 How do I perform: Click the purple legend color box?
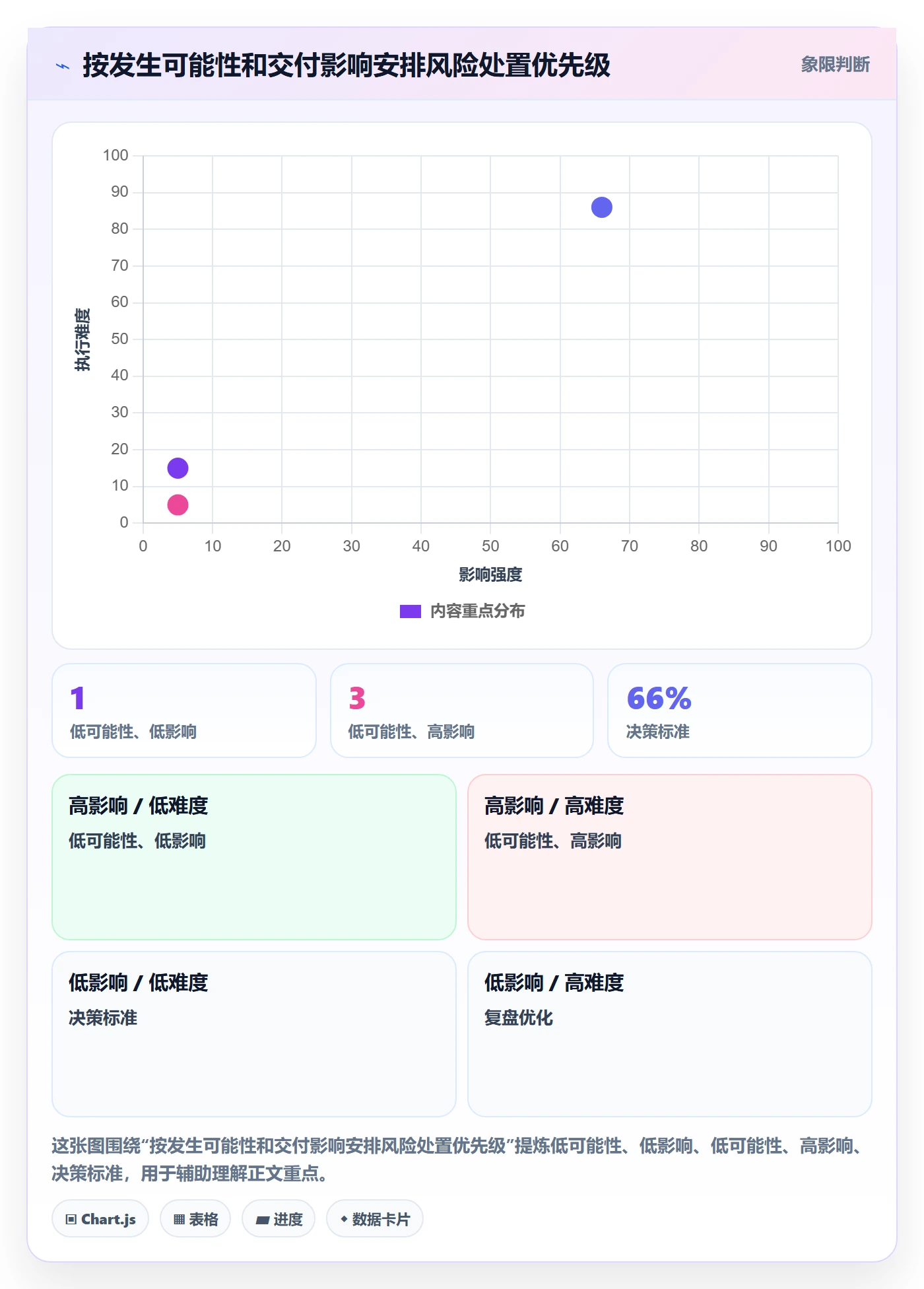pos(411,611)
